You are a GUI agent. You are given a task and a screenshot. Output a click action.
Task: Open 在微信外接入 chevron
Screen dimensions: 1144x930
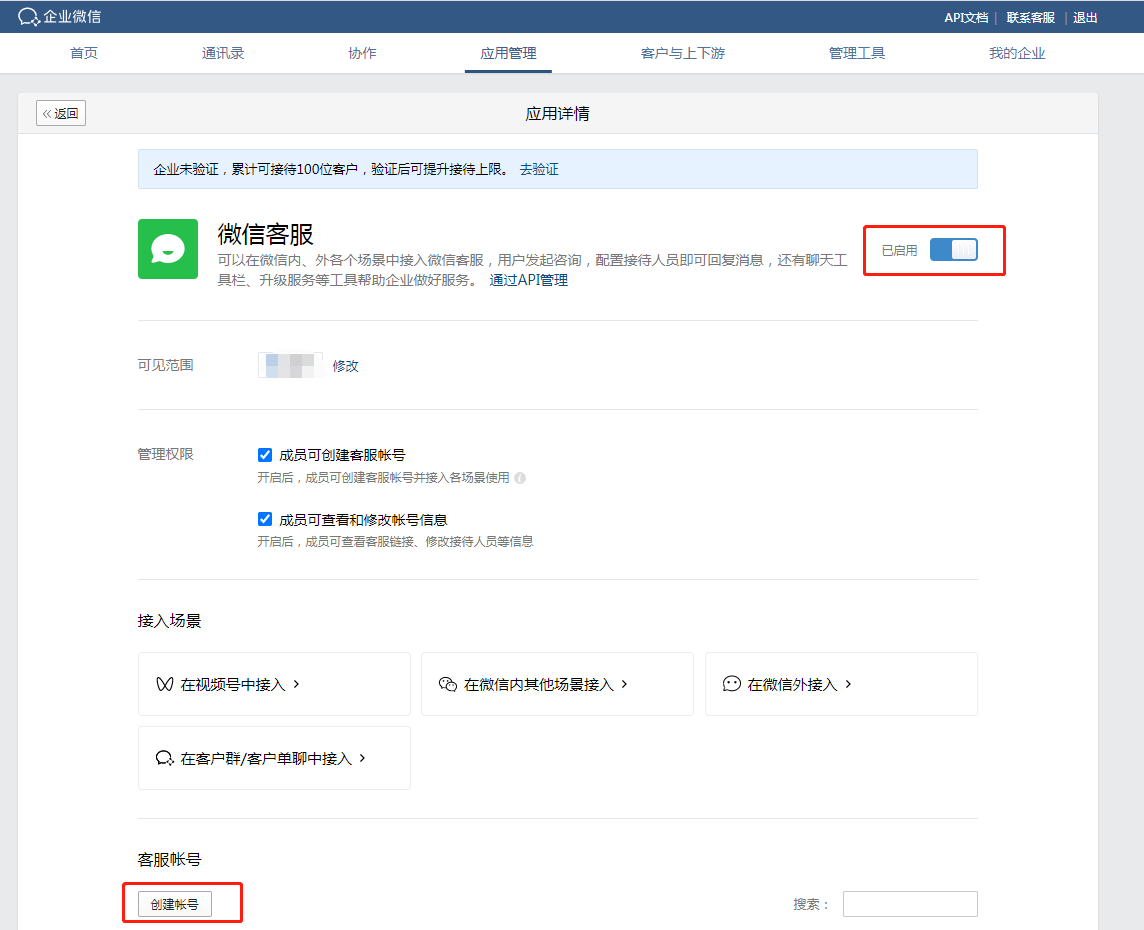(849, 684)
